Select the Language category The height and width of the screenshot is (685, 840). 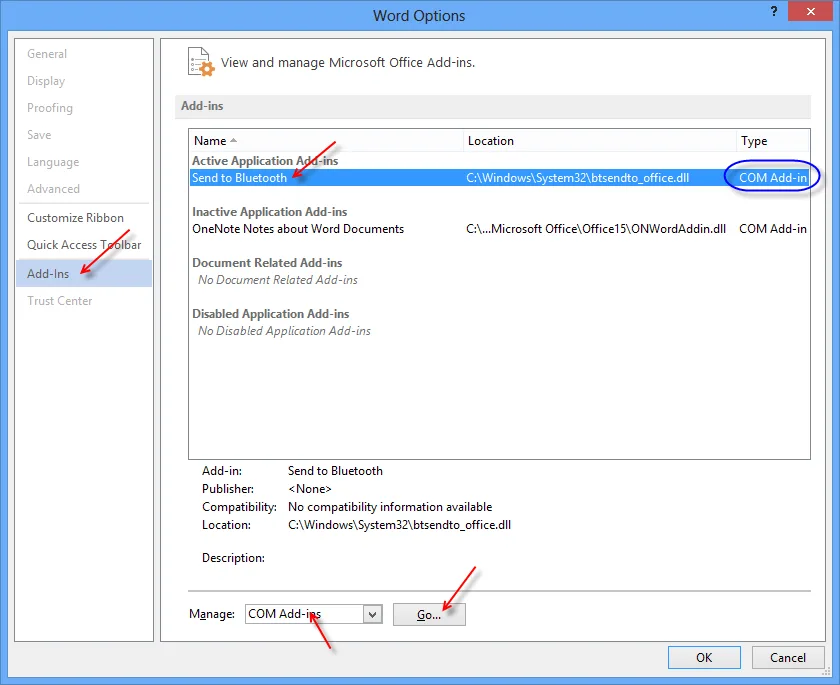[53, 162]
